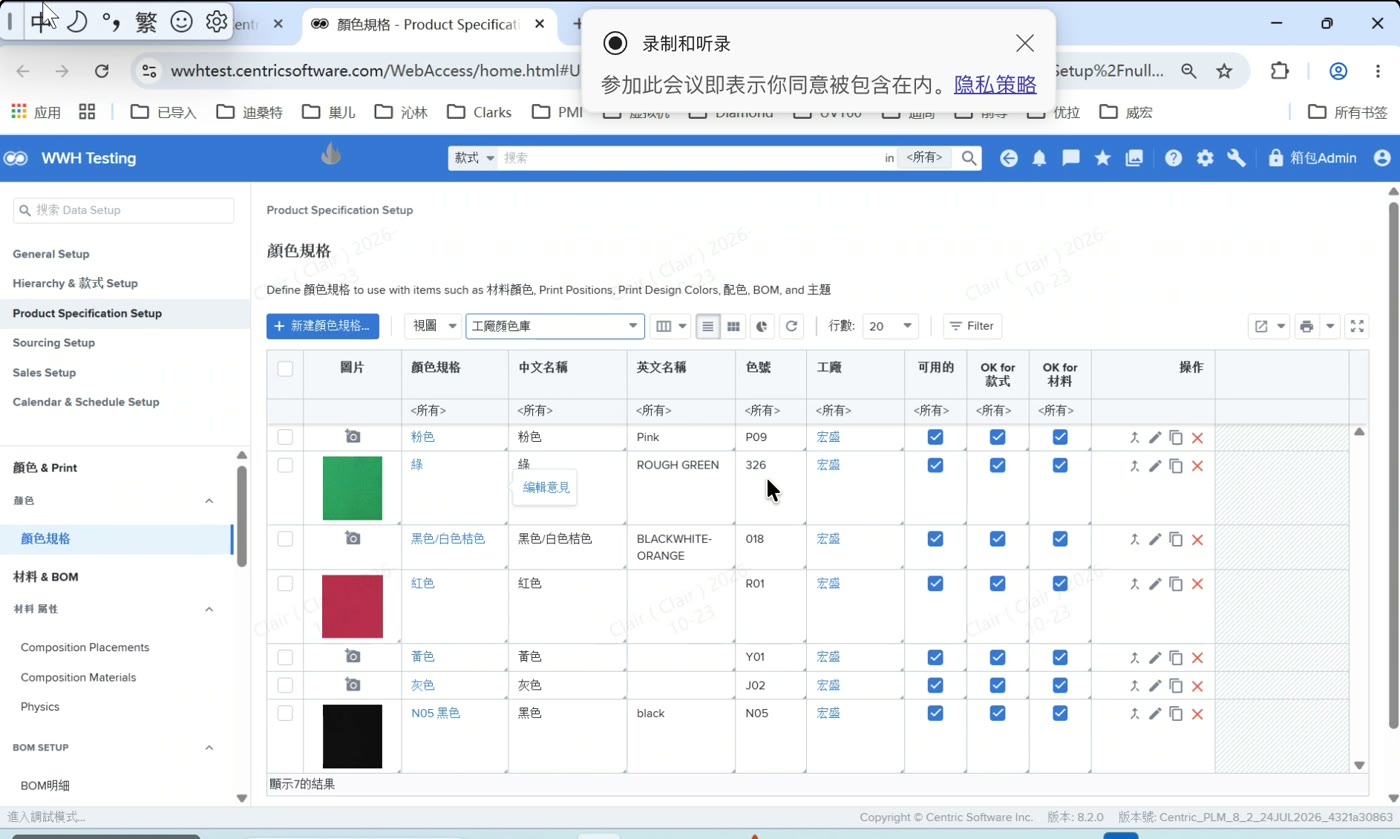Select the N05 黑色 row checkbox
This screenshot has width=1400, height=839.
[x=285, y=713]
